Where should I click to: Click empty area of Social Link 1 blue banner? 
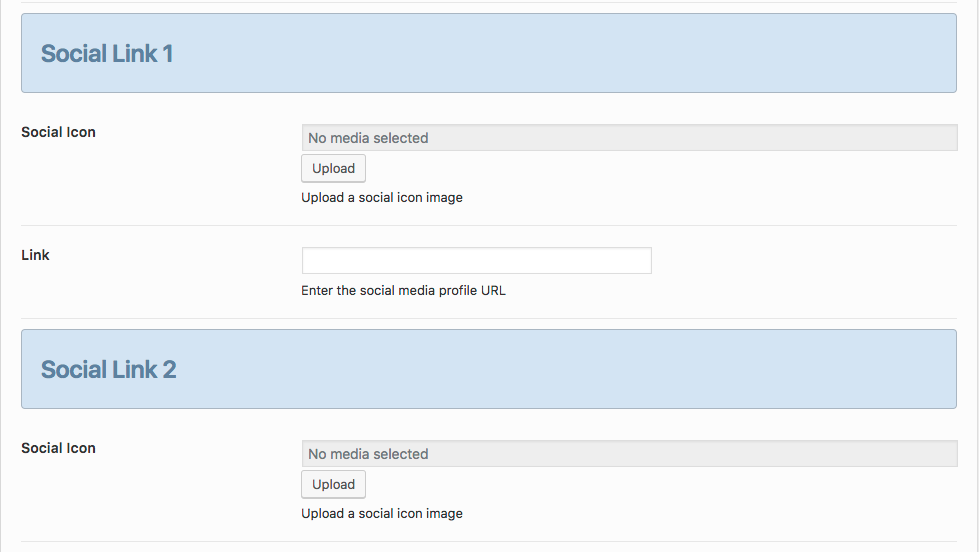coord(562,54)
